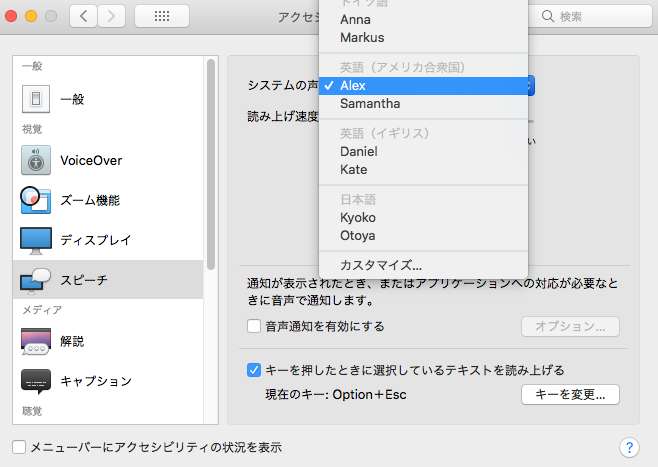Click the sidebar vertical scrollbar

(x=211, y=164)
